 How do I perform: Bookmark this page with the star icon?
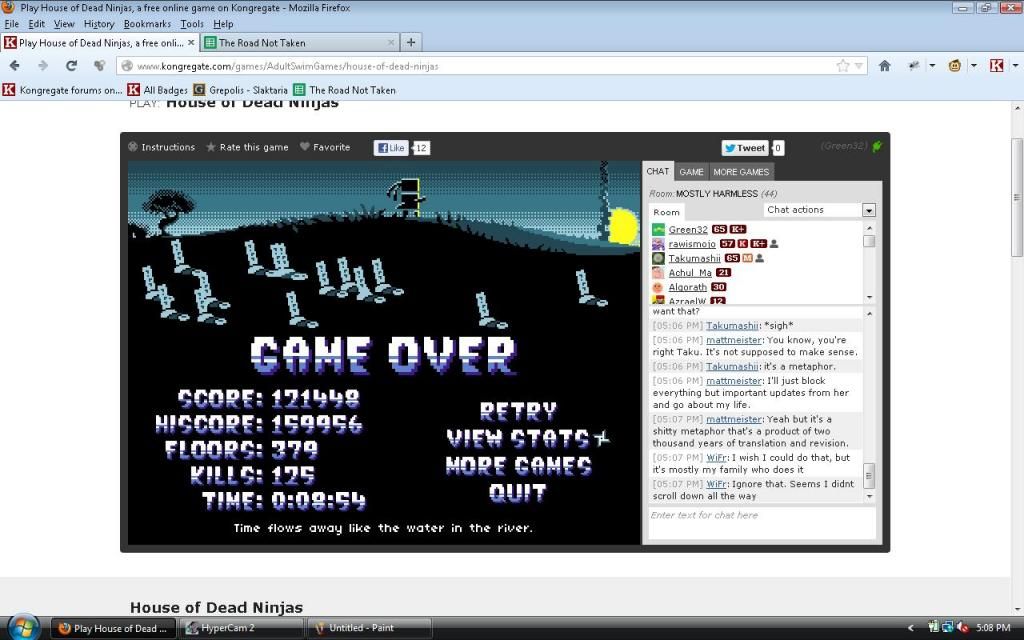(843, 66)
